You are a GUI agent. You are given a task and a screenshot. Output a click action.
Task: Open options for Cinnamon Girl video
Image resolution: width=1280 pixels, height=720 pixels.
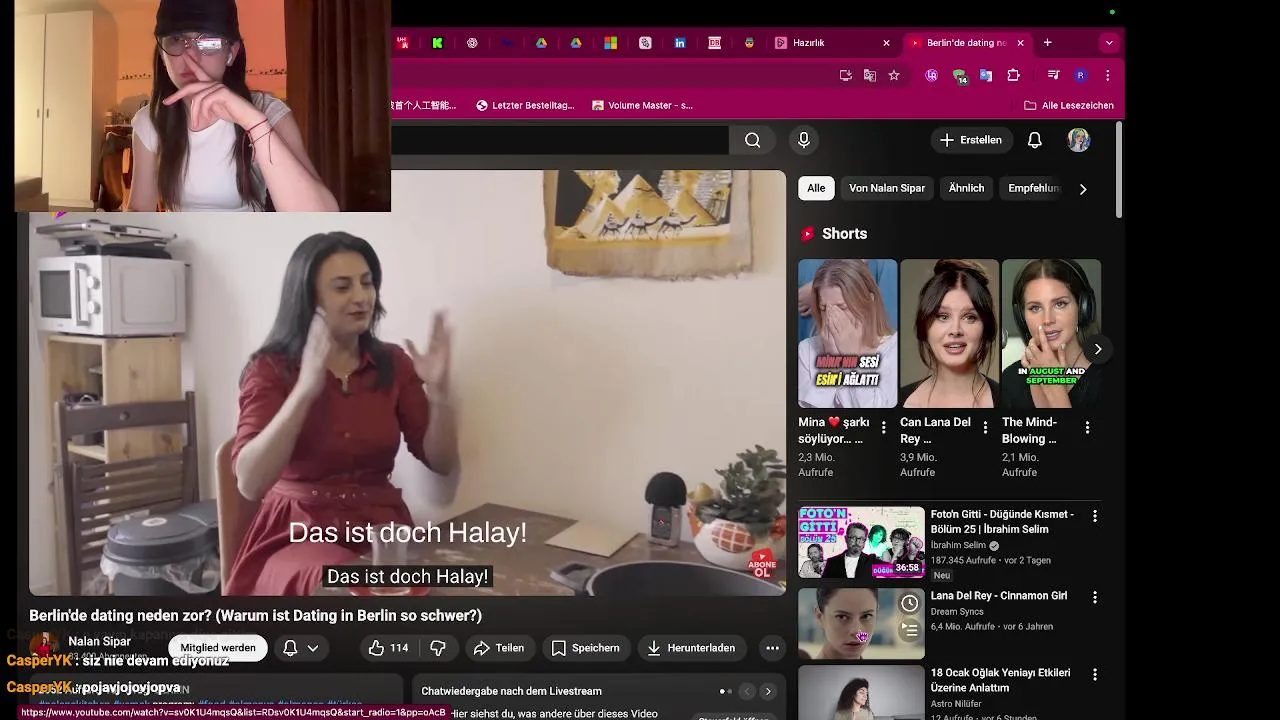[1095, 597]
